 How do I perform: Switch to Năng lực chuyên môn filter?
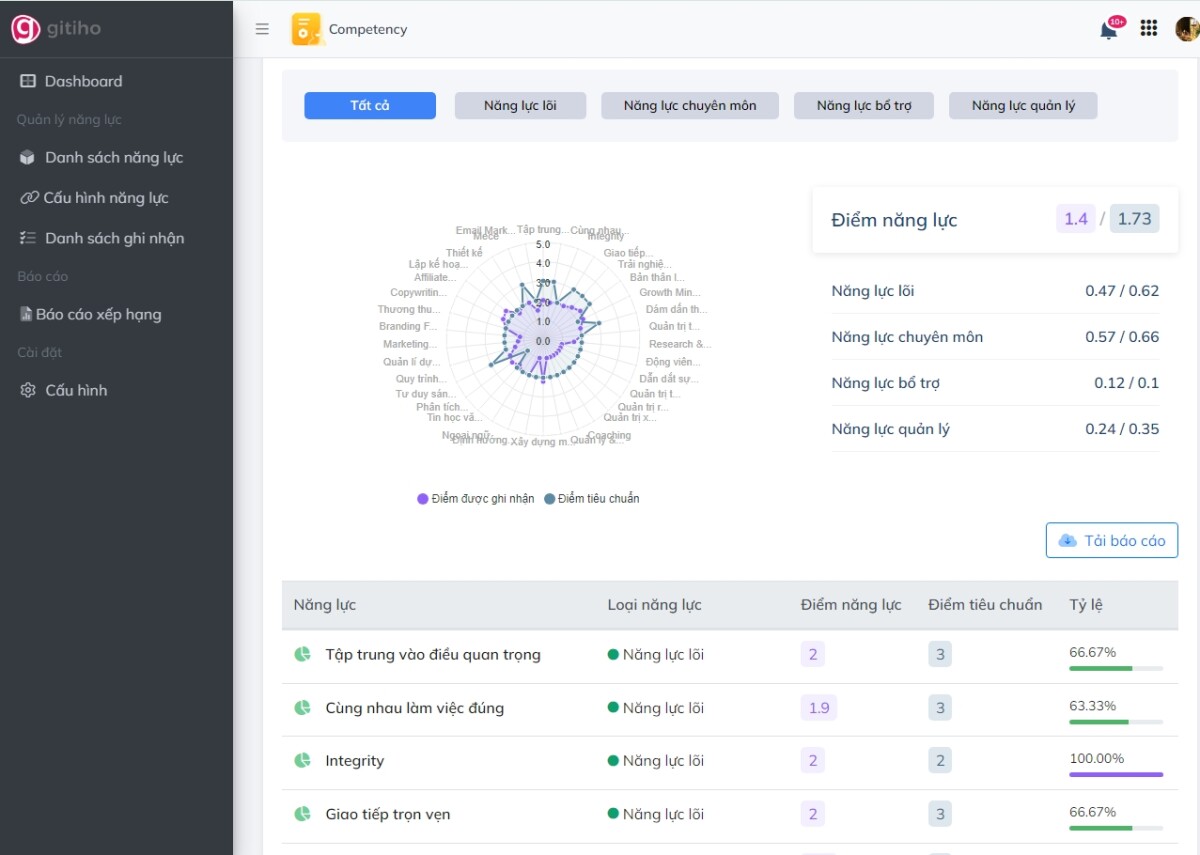coord(690,106)
